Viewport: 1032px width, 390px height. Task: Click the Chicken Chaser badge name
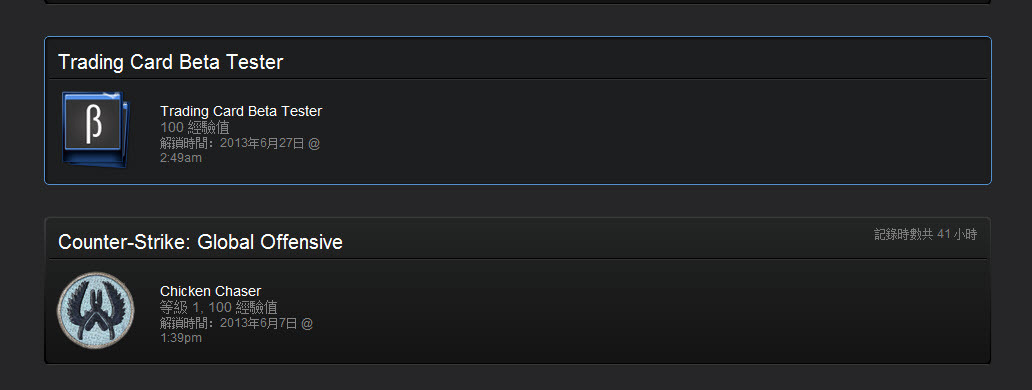211,291
